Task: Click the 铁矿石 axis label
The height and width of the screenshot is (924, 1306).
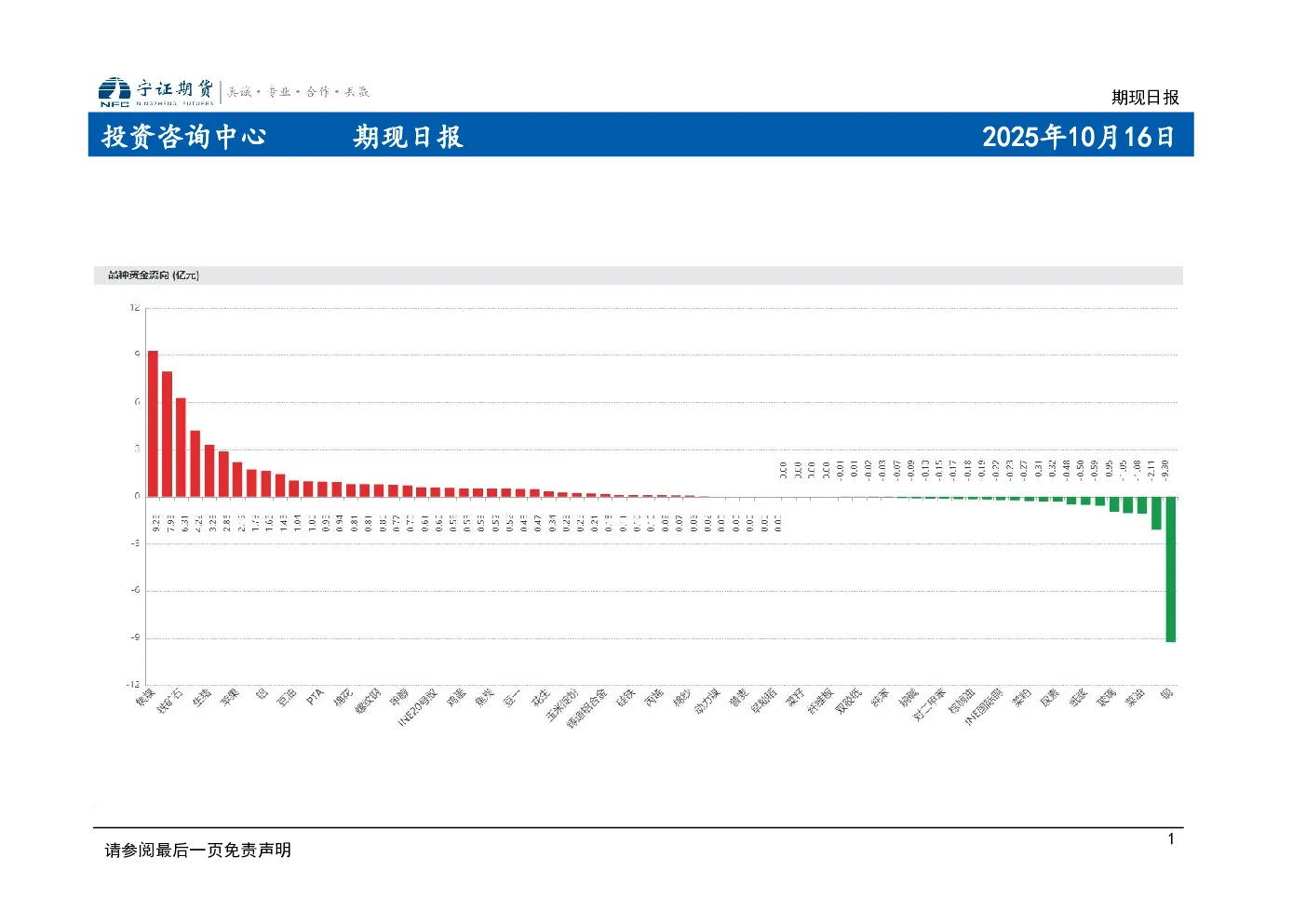Action: coord(168,701)
